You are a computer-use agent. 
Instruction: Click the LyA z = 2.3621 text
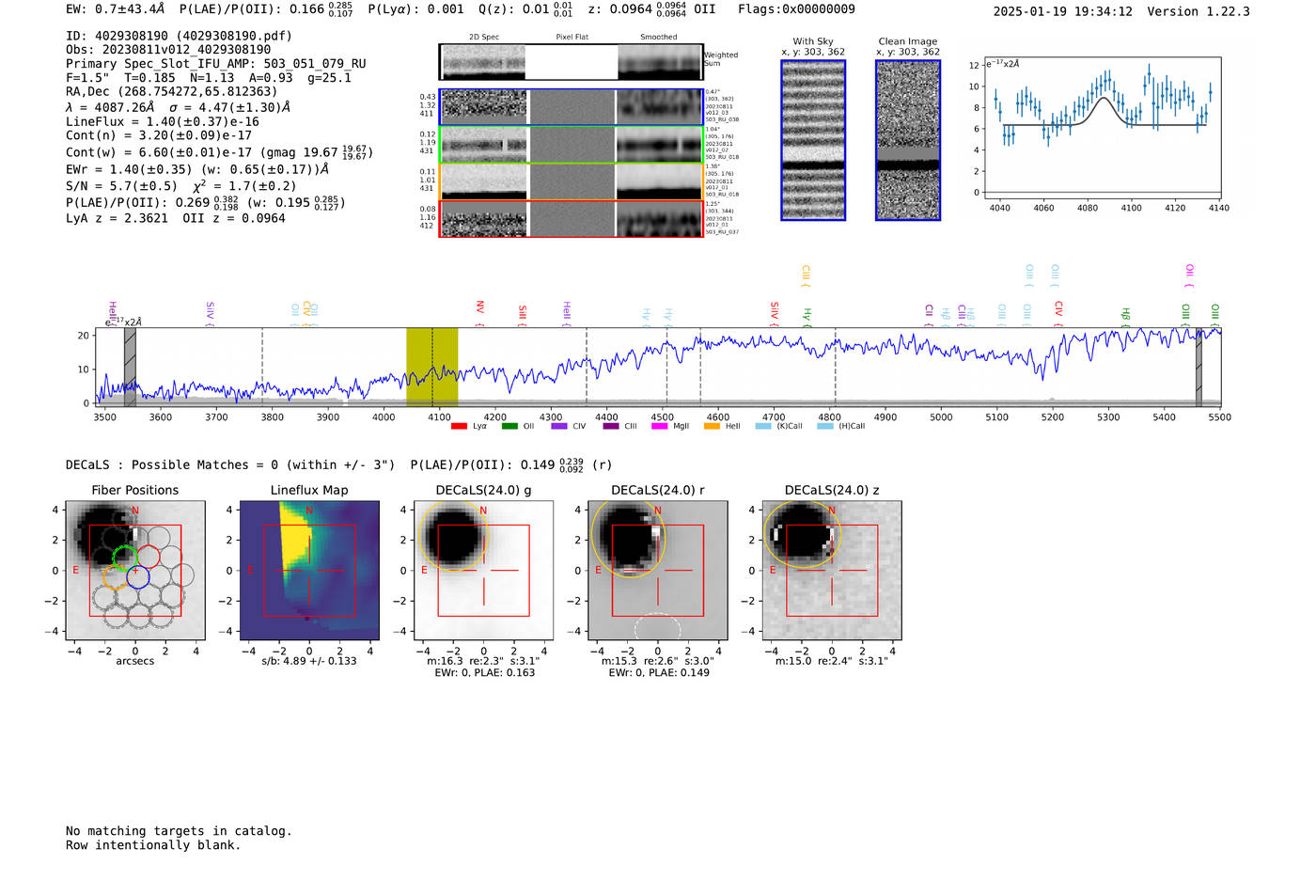(117, 218)
